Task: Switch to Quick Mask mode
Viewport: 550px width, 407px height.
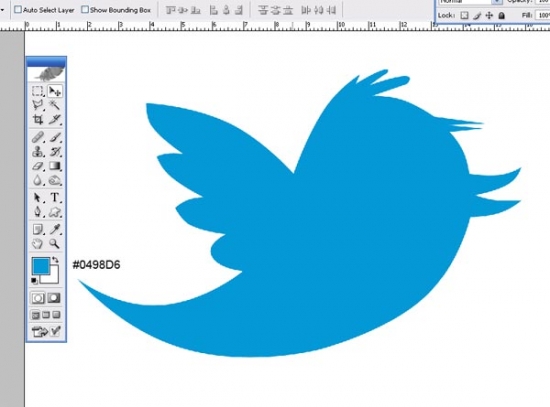Action: point(54,298)
